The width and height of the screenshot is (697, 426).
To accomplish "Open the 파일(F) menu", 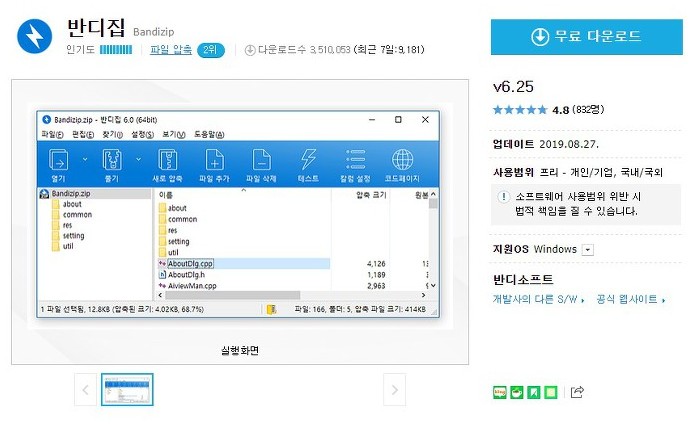I will click(52, 134).
